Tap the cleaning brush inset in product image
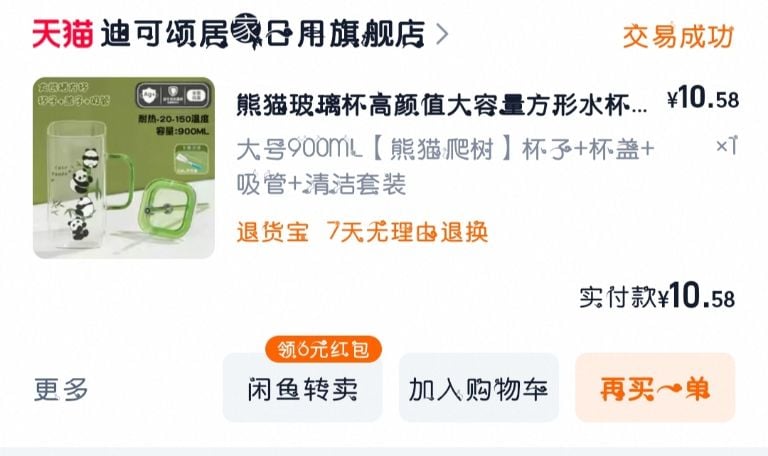This screenshot has height=456, width=768. point(192,159)
